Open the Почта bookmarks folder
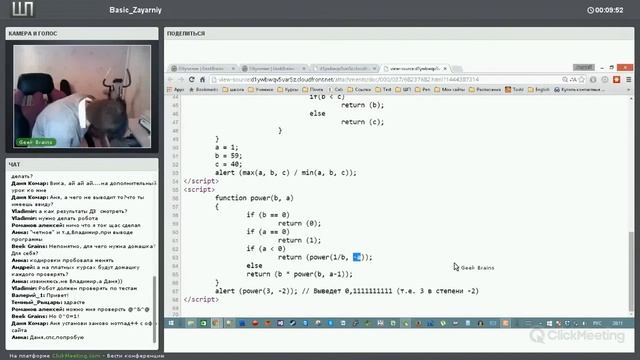 312,89
